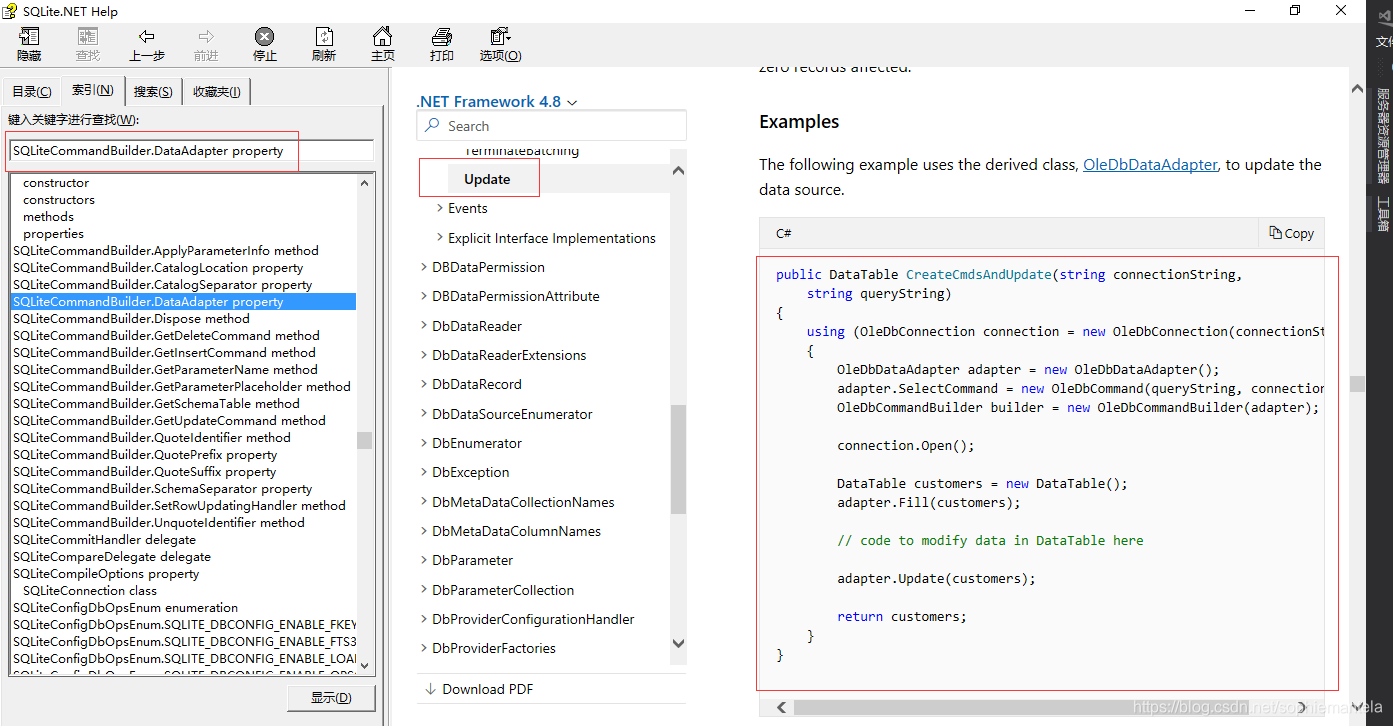The image size is (1393, 726).
Task: Click the docs Search box
Action: (551, 126)
